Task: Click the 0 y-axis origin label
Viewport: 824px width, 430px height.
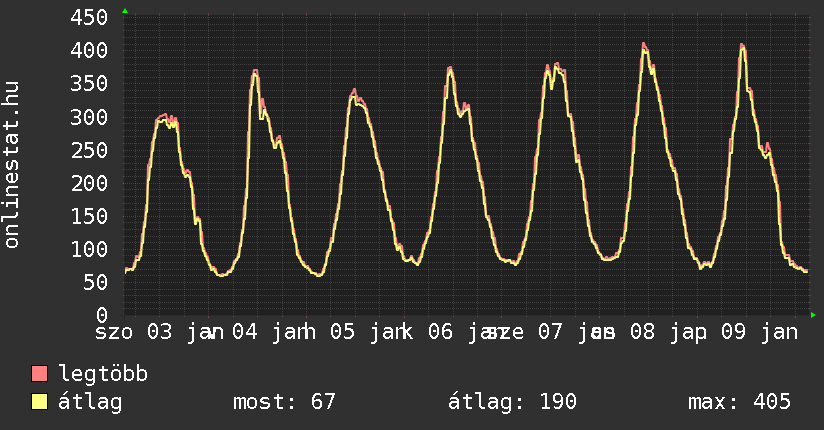Action: (102, 315)
